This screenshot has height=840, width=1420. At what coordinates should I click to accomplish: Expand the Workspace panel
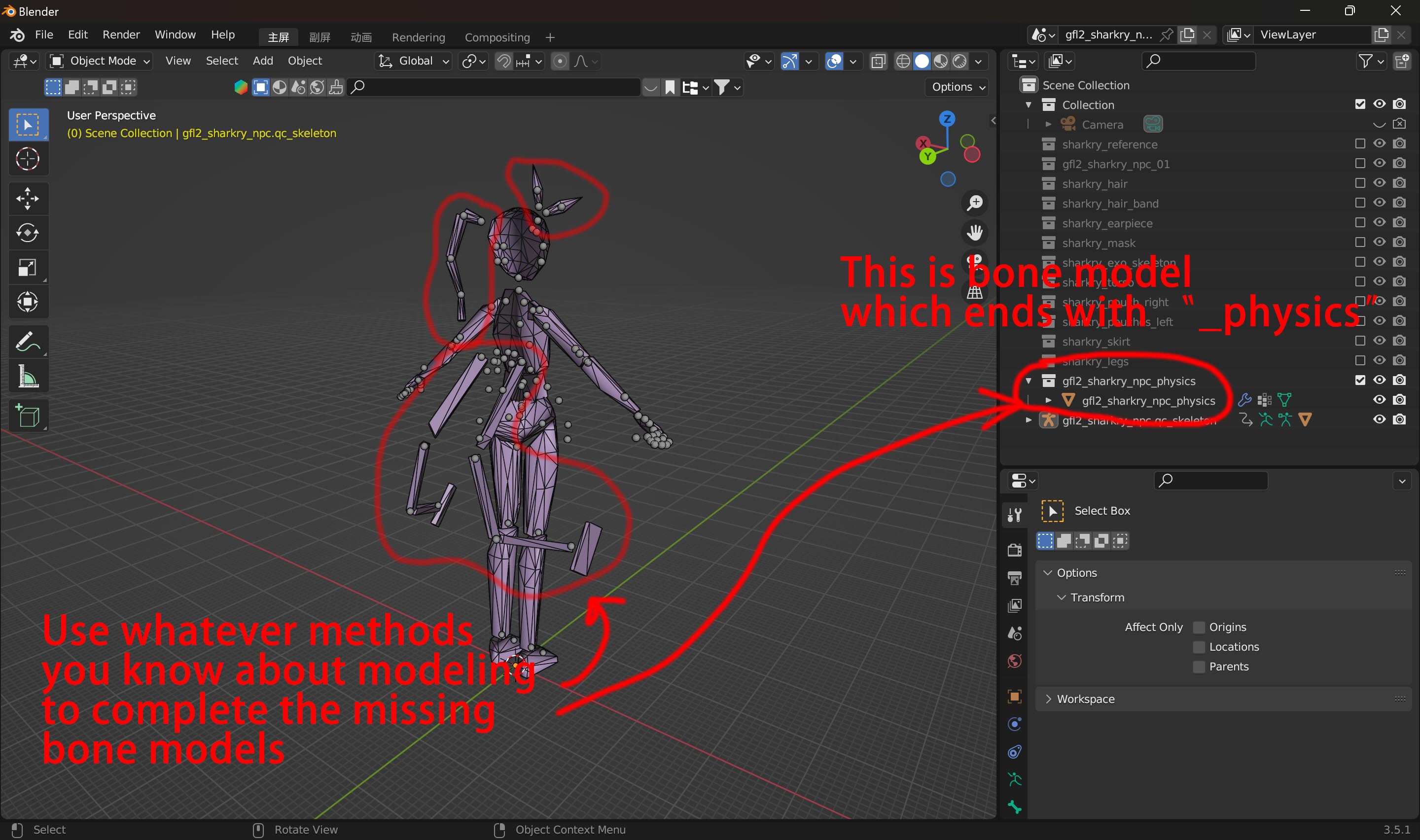click(1085, 699)
